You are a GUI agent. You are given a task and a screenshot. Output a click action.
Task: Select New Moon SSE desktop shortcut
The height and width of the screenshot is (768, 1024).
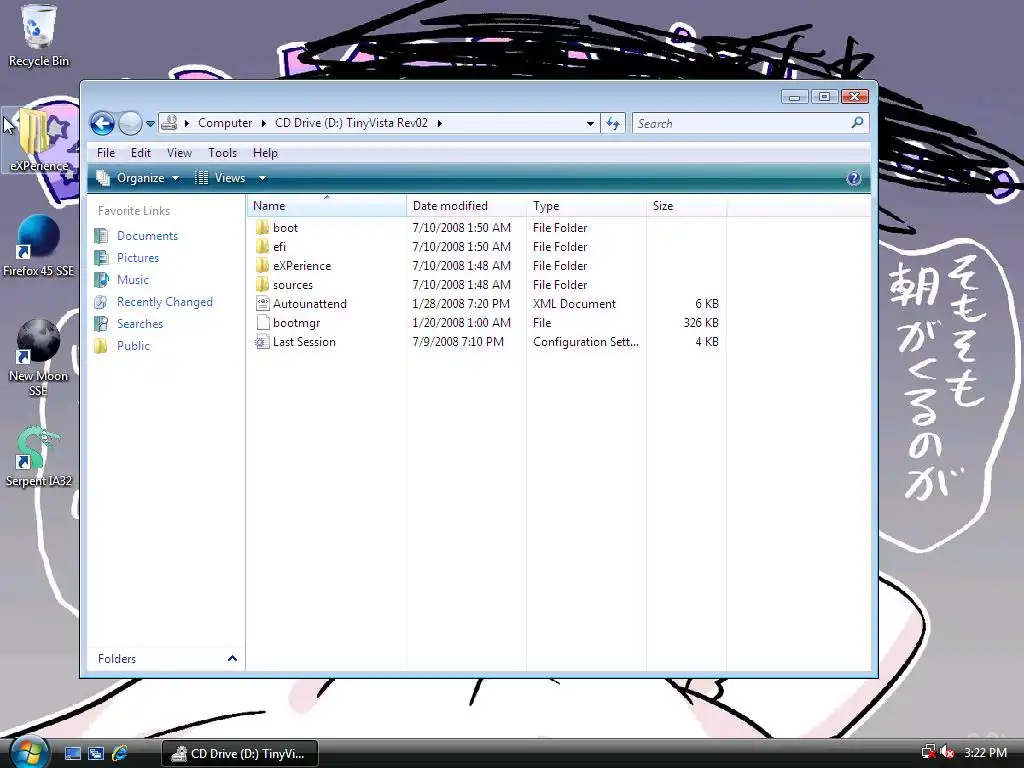(39, 359)
